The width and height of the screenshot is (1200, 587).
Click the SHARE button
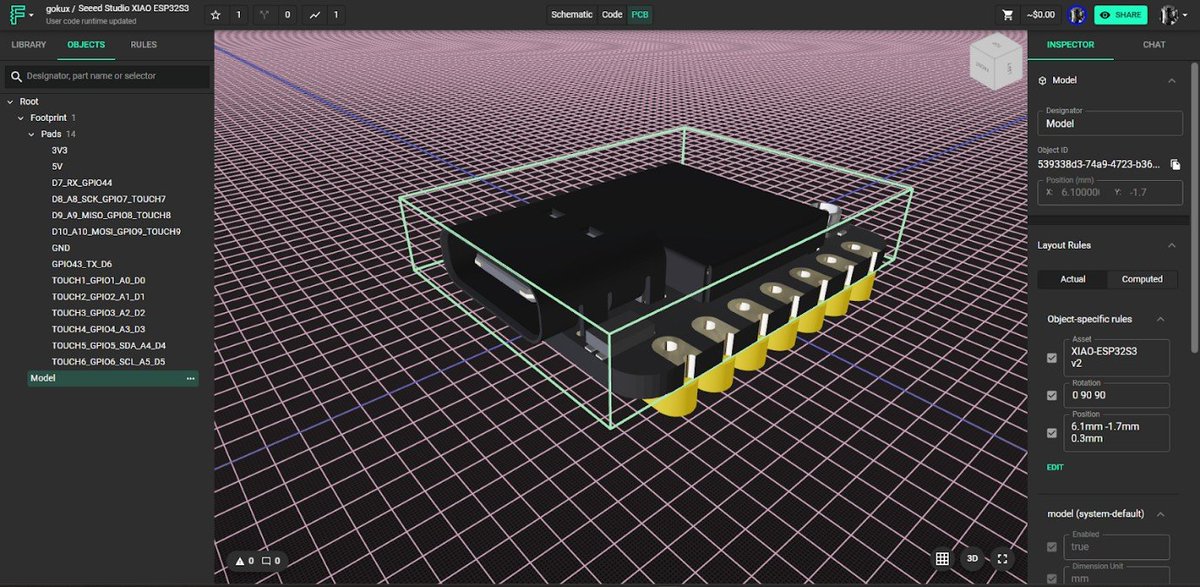click(x=1119, y=14)
